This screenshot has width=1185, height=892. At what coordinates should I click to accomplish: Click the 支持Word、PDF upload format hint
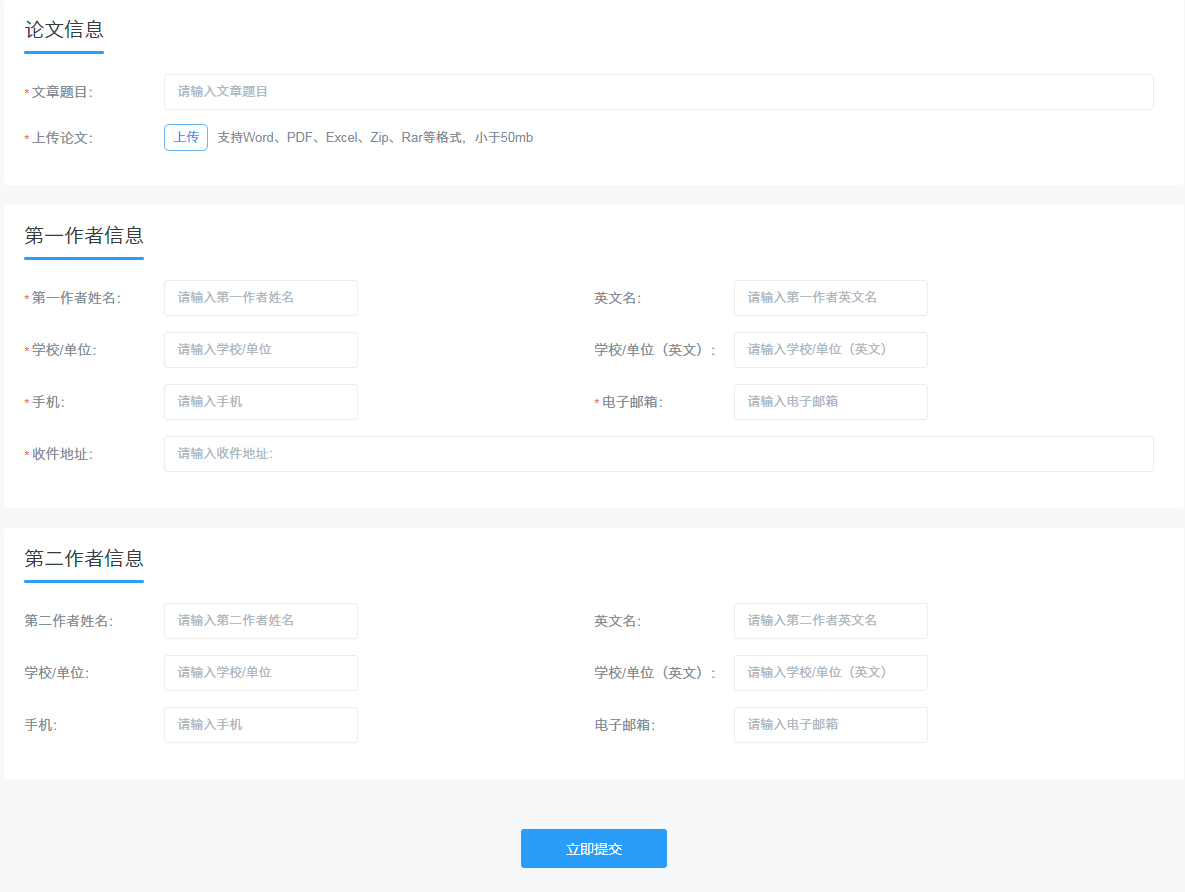375,138
